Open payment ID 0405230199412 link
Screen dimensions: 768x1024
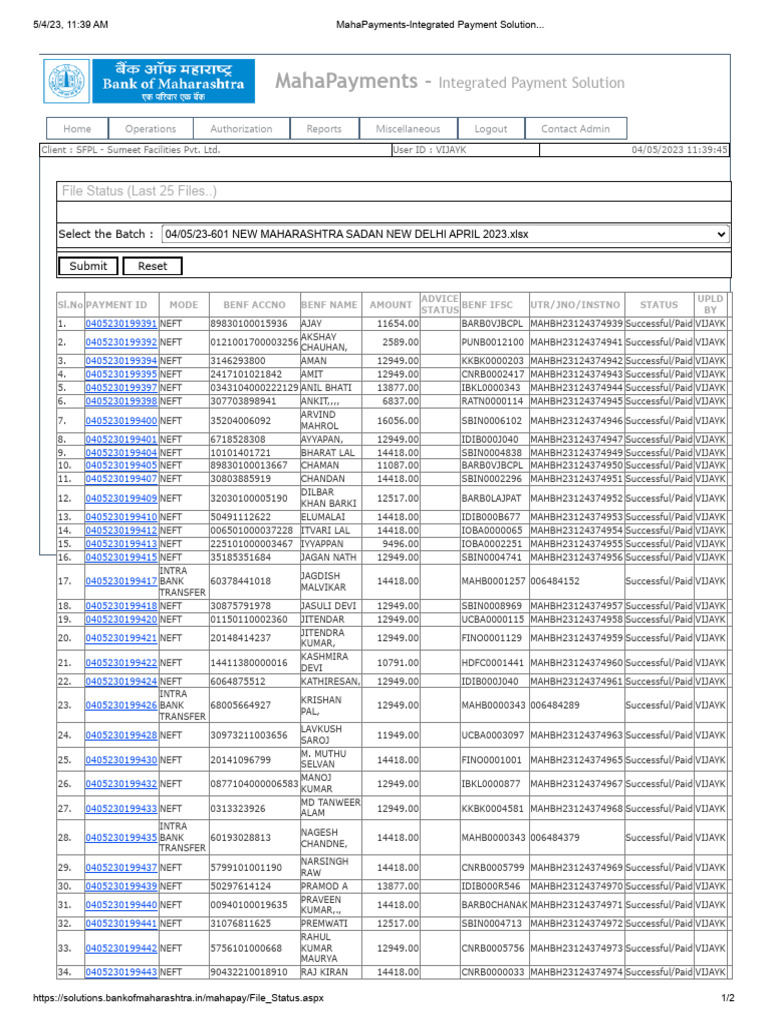(x=121, y=530)
